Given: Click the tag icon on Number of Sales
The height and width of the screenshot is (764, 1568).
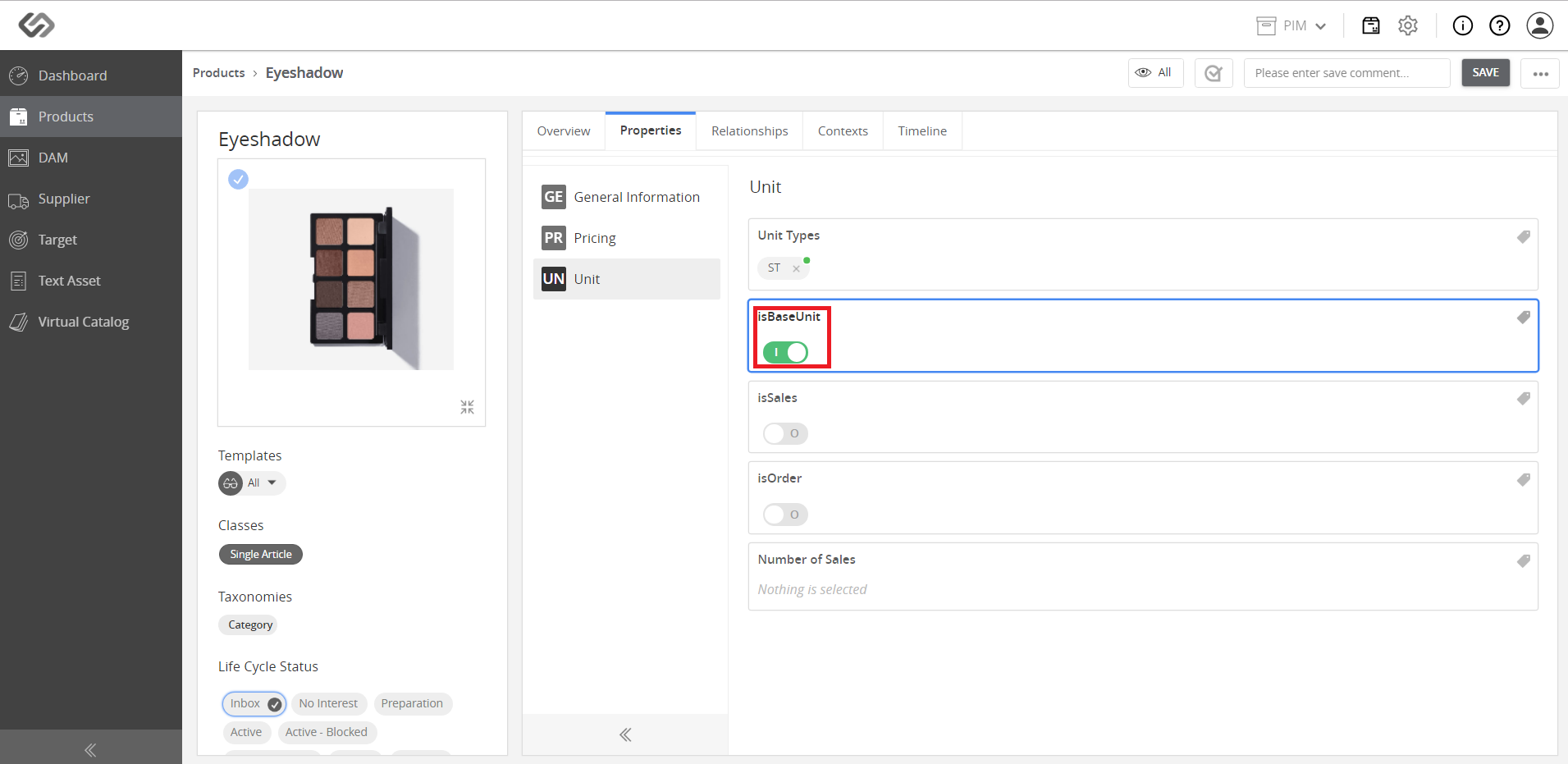Looking at the screenshot, I should [1524, 560].
